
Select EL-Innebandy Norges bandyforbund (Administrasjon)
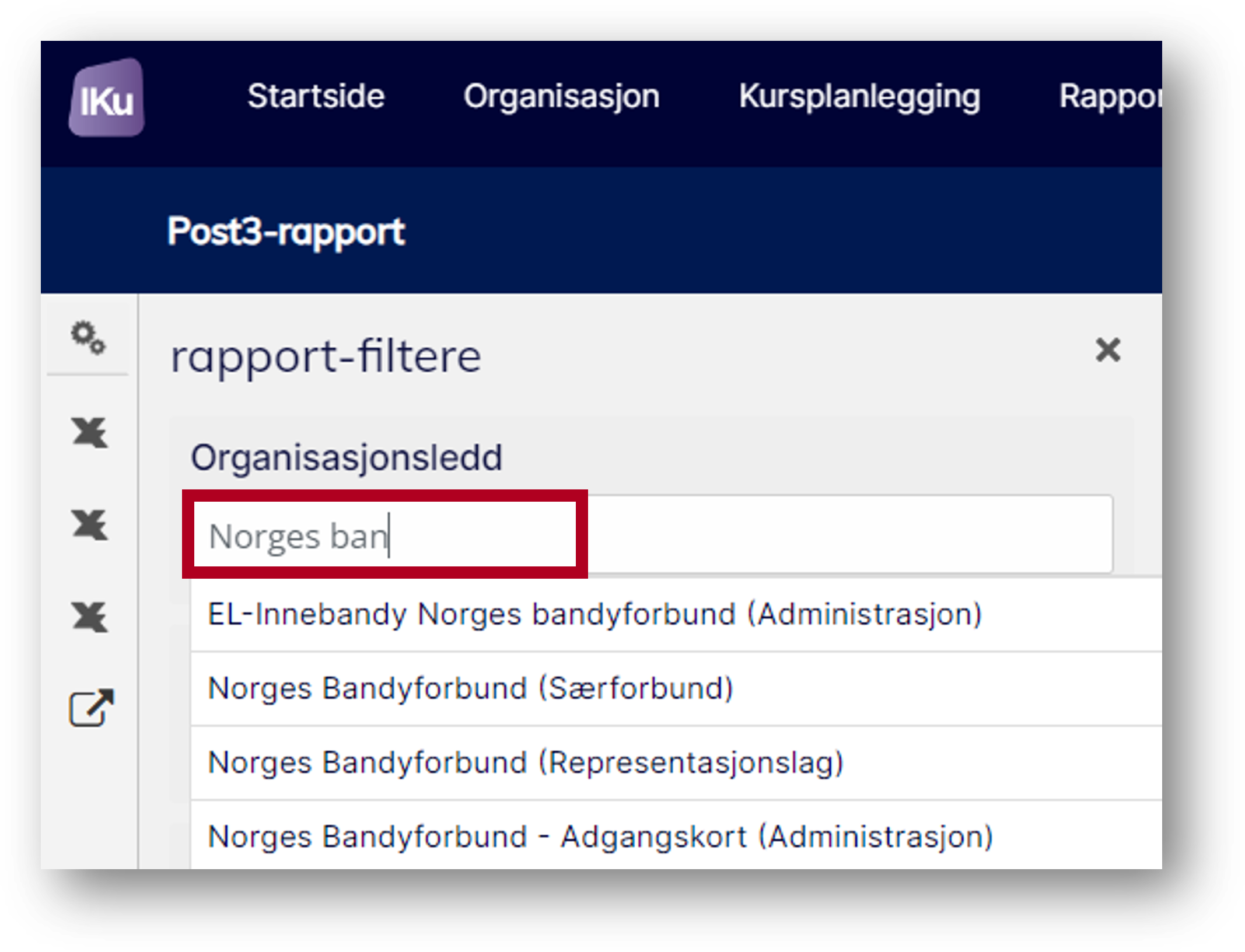[x=676, y=614]
